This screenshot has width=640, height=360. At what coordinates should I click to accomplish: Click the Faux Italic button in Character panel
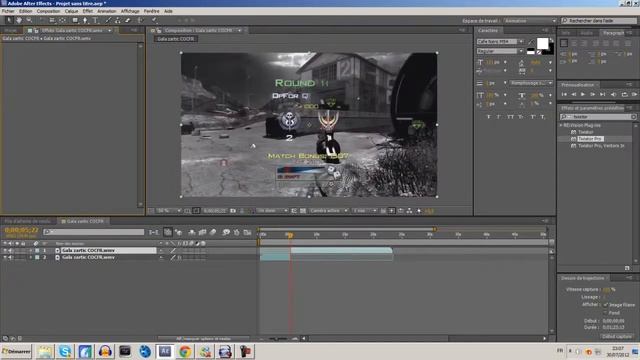pos(499,117)
